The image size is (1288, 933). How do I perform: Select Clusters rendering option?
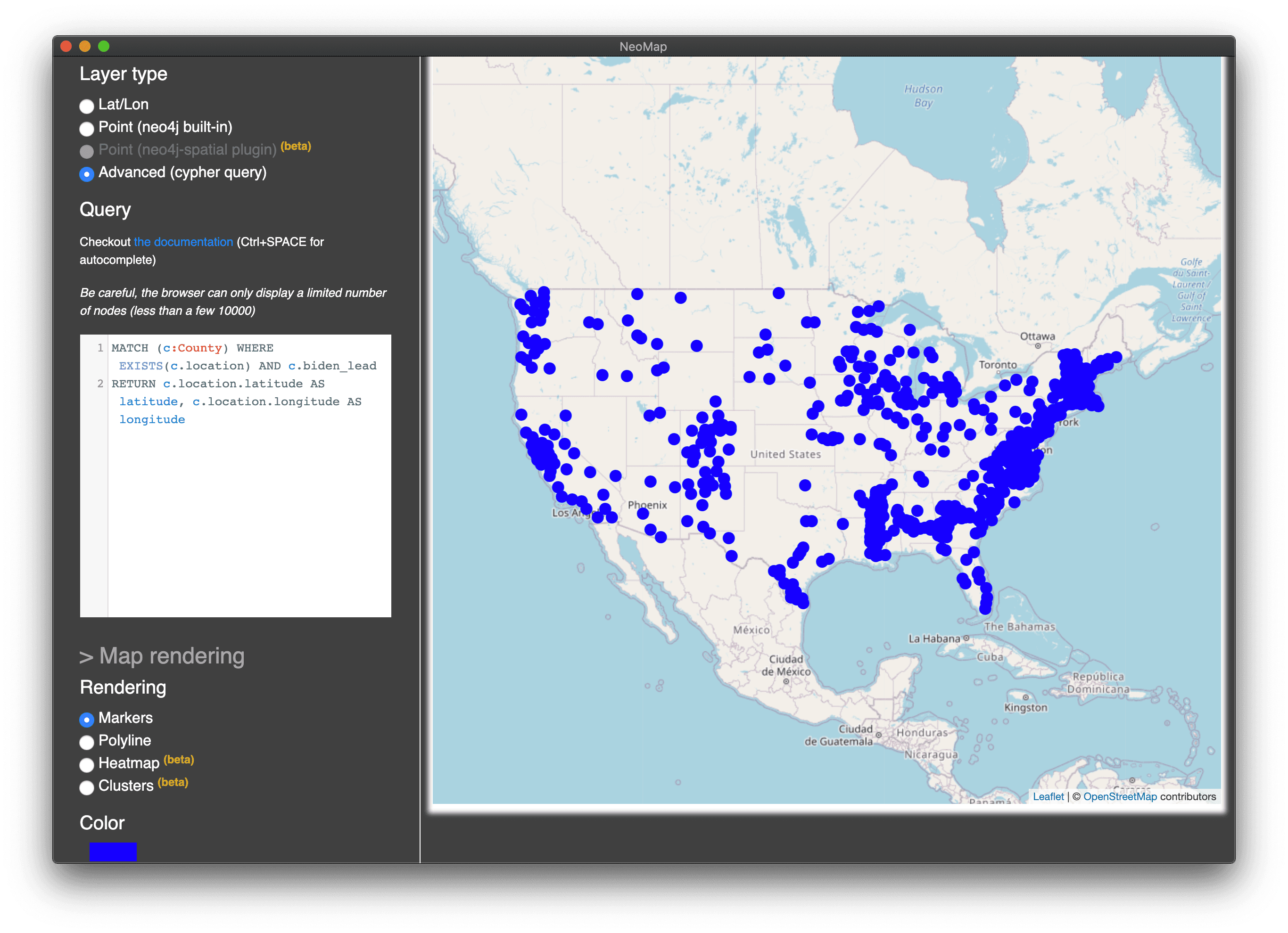click(x=86, y=788)
